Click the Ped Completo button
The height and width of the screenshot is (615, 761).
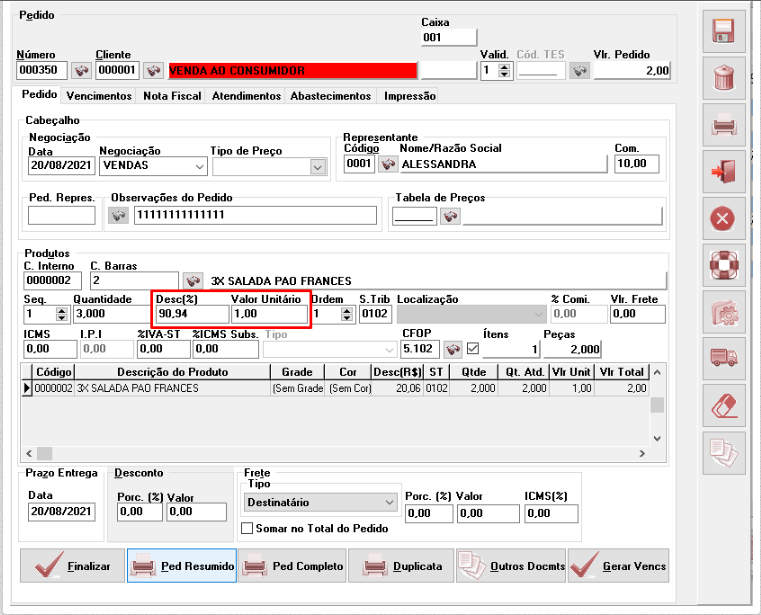292,566
